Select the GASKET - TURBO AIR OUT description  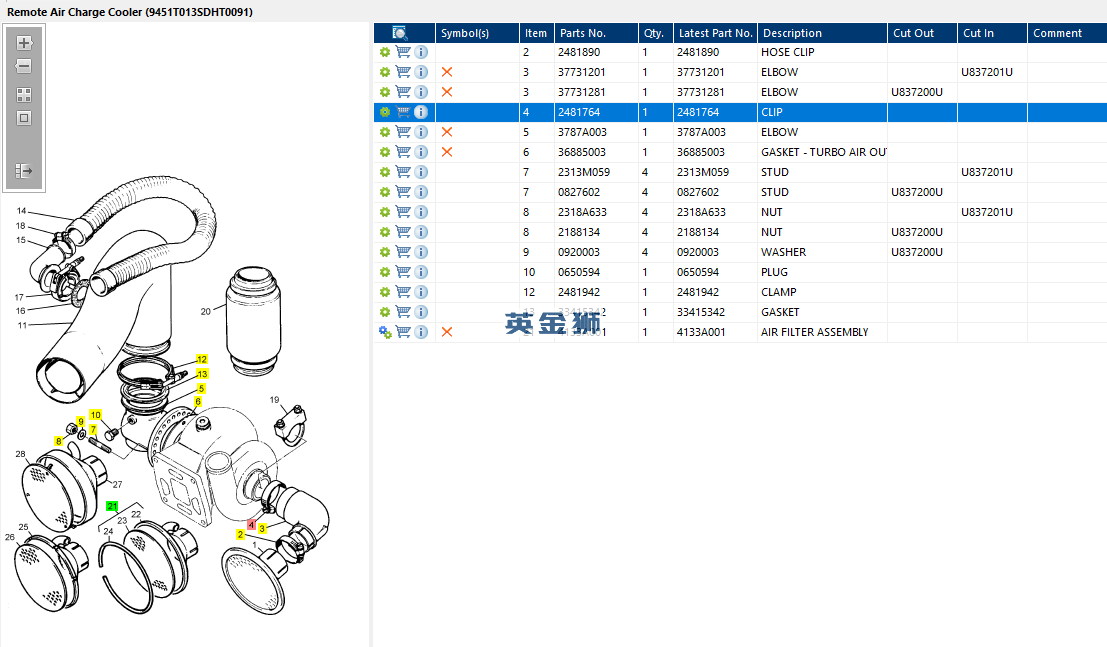click(x=823, y=152)
